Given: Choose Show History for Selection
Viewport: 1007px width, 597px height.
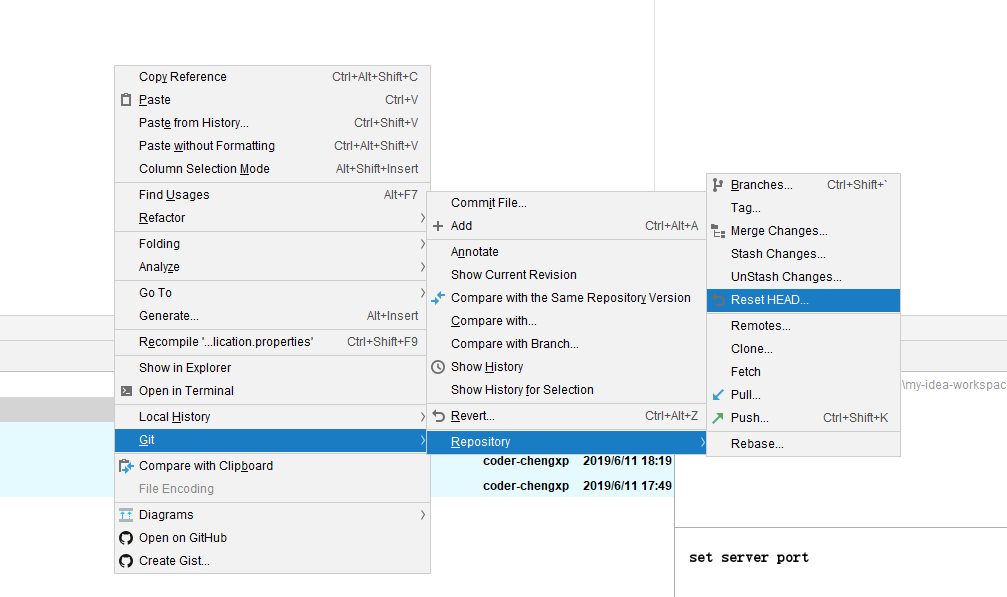Looking at the screenshot, I should pyautogui.click(x=566, y=390).
